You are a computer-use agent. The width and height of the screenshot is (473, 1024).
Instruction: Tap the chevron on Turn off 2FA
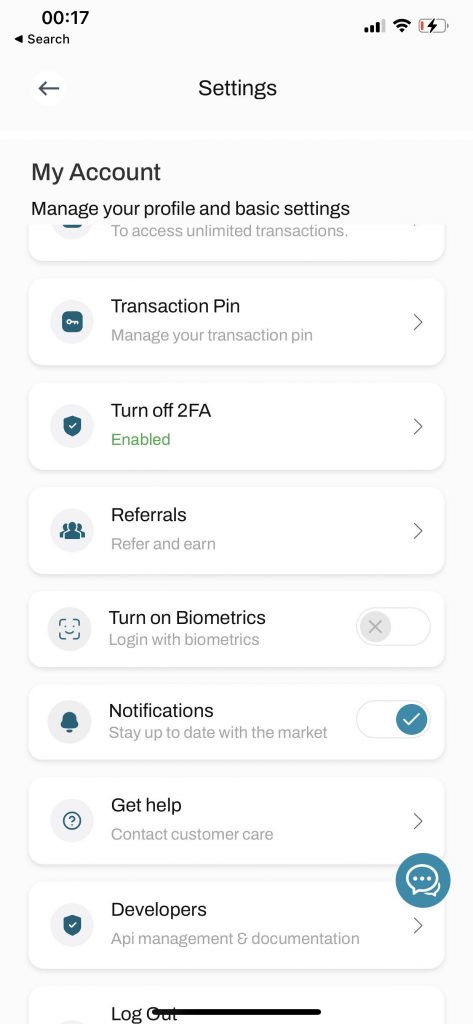pyautogui.click(x=418, y=426)
